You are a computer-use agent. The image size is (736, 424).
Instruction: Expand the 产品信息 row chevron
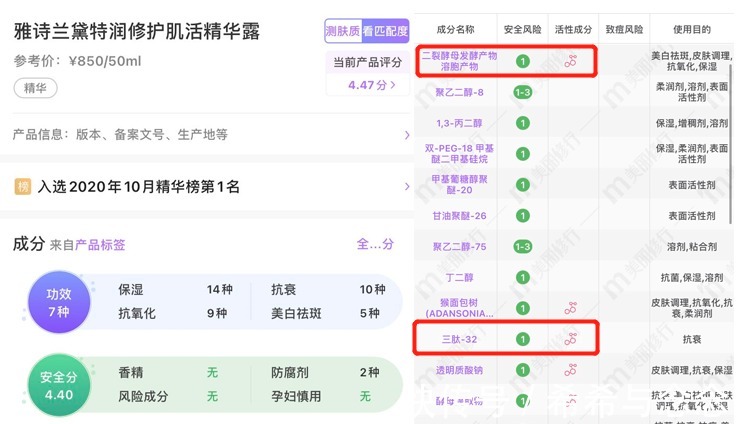click(x=406, y=135)
